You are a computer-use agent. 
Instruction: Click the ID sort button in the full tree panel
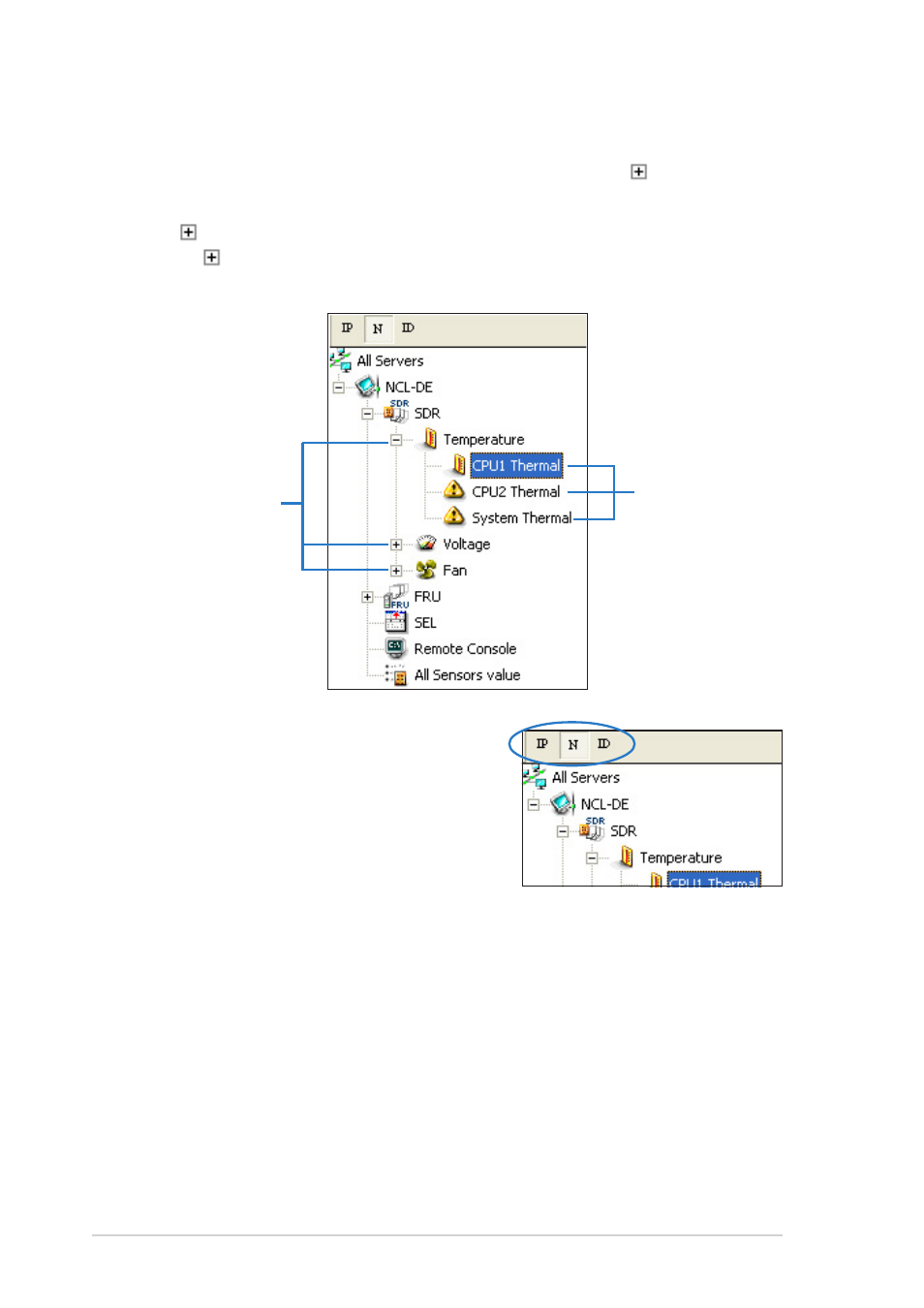click(x=408, y=328)
